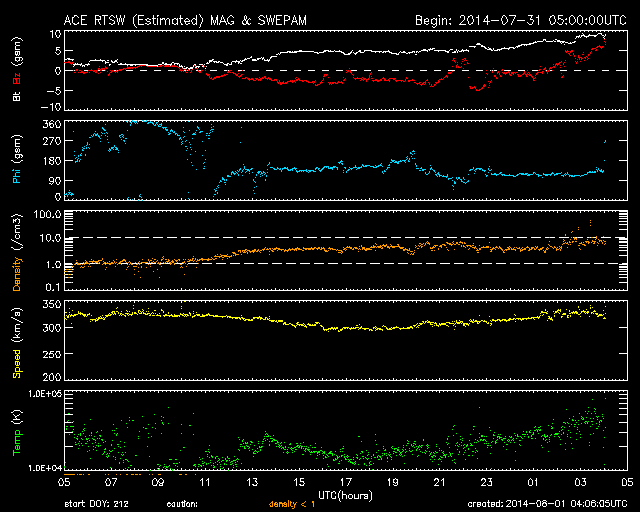Click the '1.0E+06' tick on the Temp axis
Viewport: 640px width, 512px height.
coord(45,394)
